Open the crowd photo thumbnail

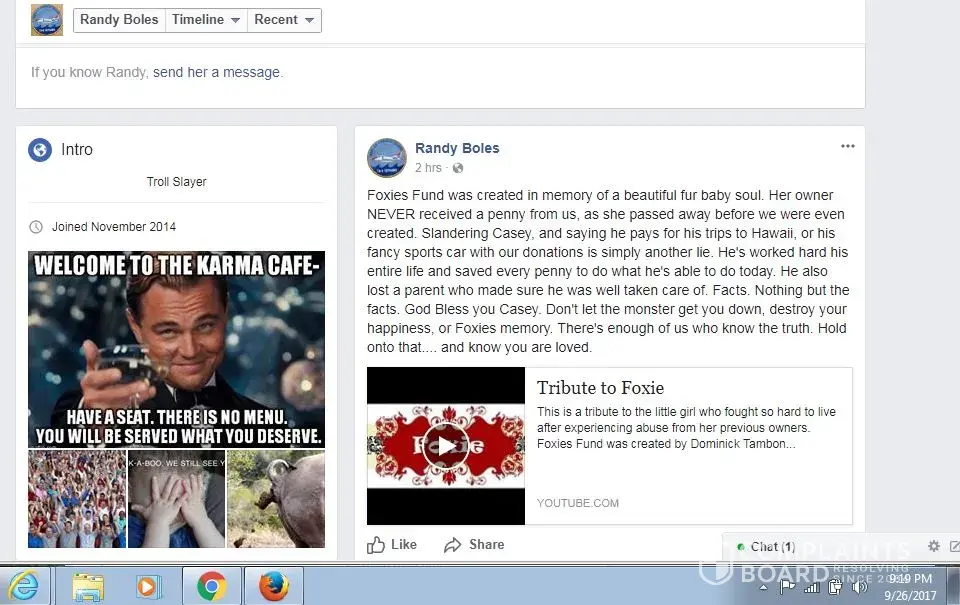[77, 499]
